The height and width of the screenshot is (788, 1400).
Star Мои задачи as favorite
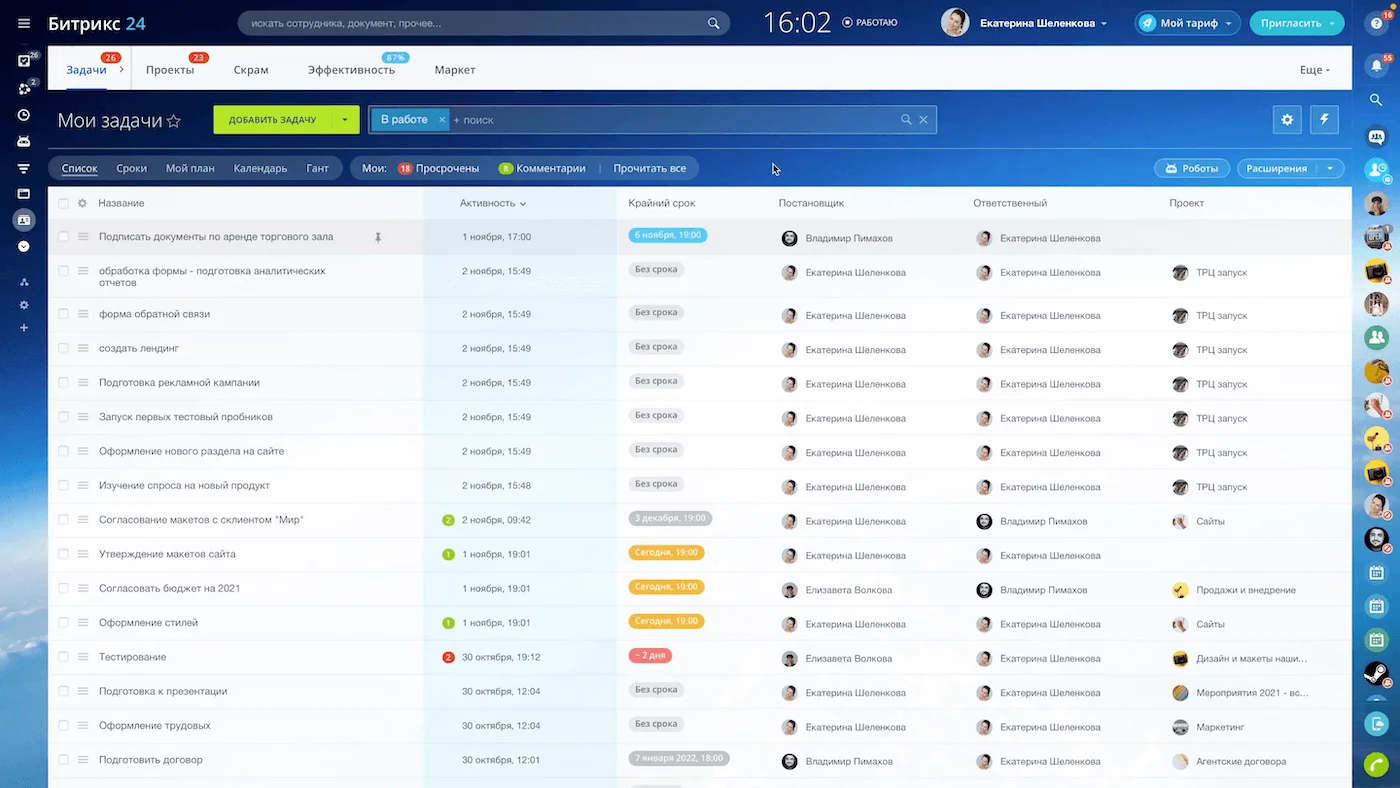[174, 121]
